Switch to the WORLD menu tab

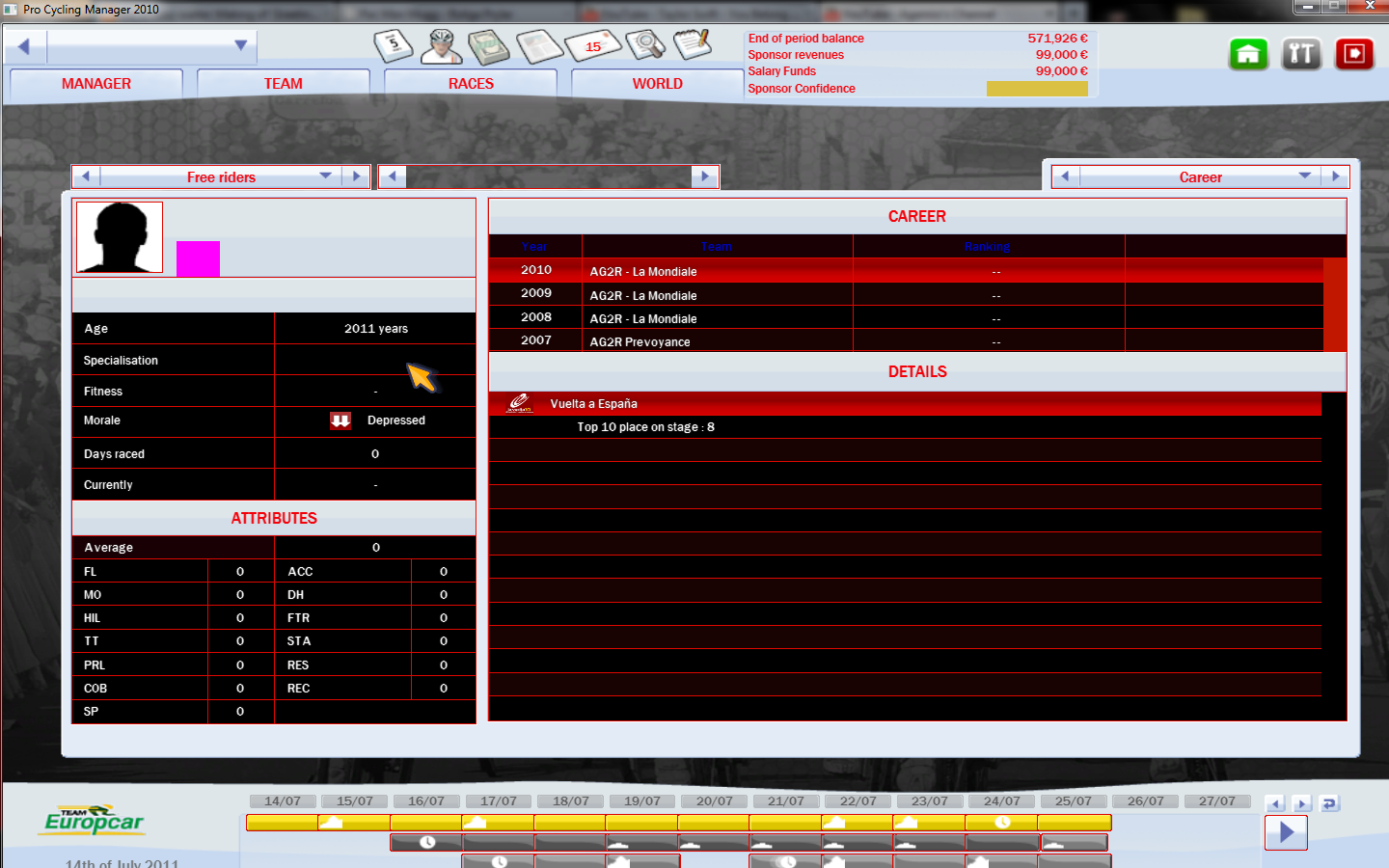pos(657,84)
